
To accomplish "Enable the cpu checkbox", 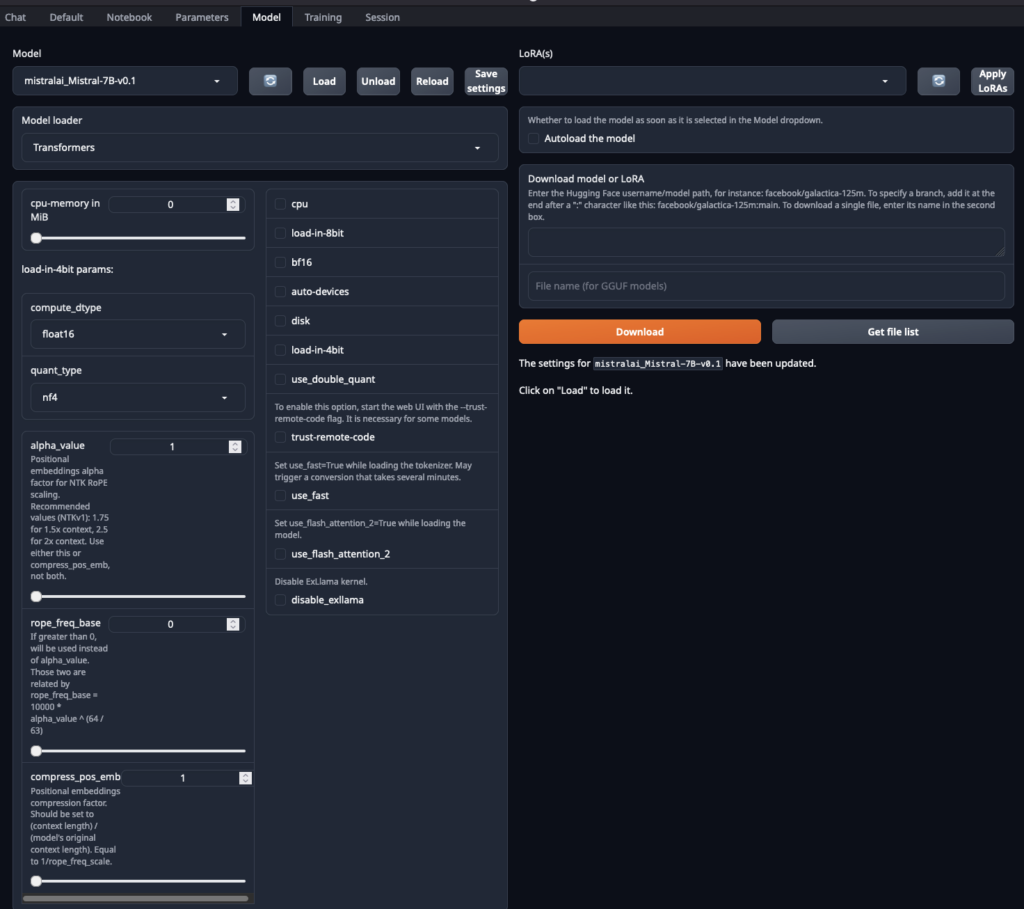I will coord(280,204).
